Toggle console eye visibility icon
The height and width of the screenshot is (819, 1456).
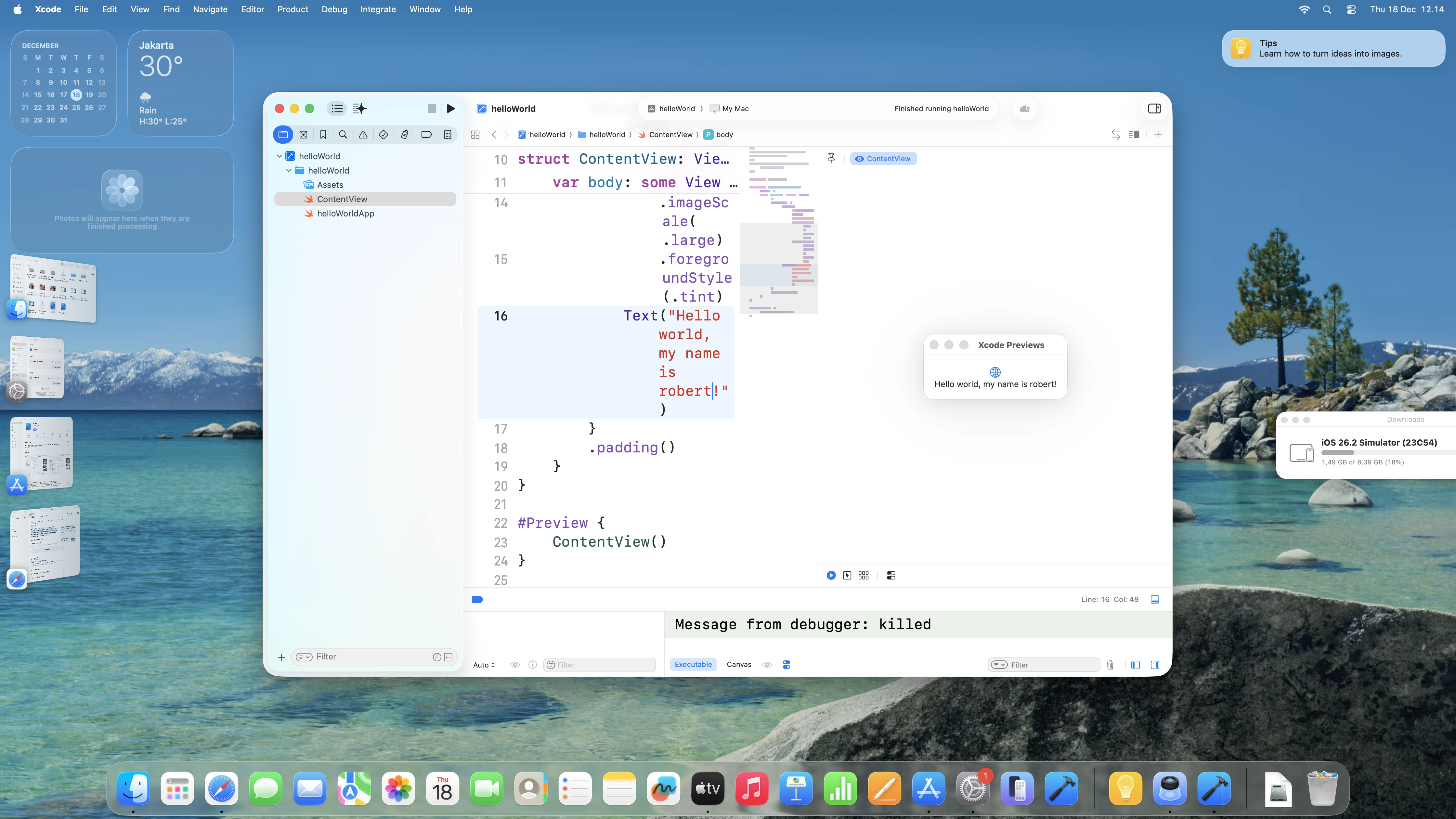click(766, 665)
